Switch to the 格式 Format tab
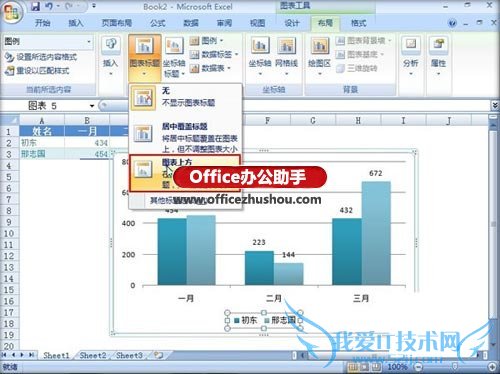 click(x=359, y=23)
